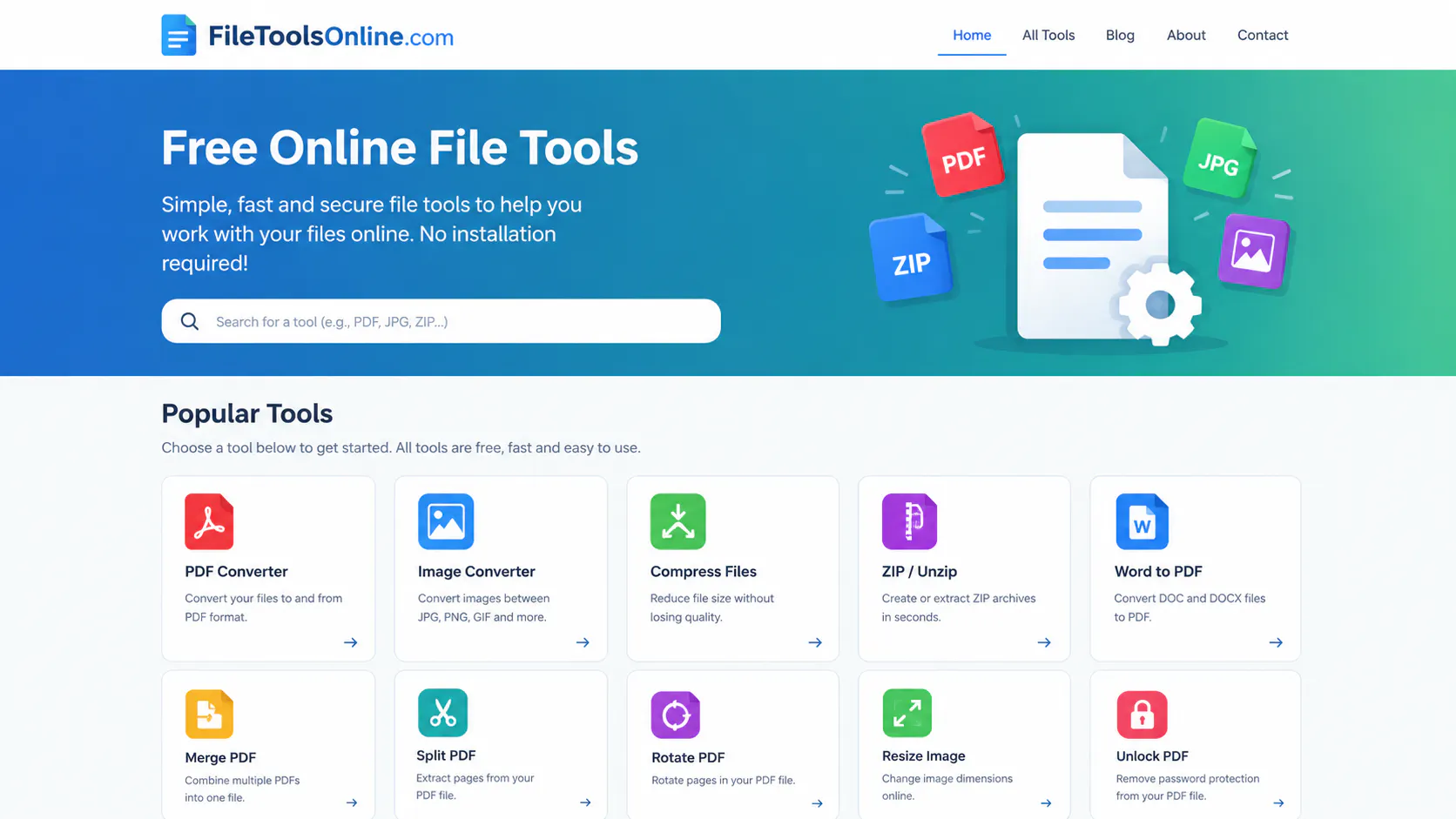Click the Unlock PDF title text
This screenshot has height=819, width=1456.
[1152, 756]
